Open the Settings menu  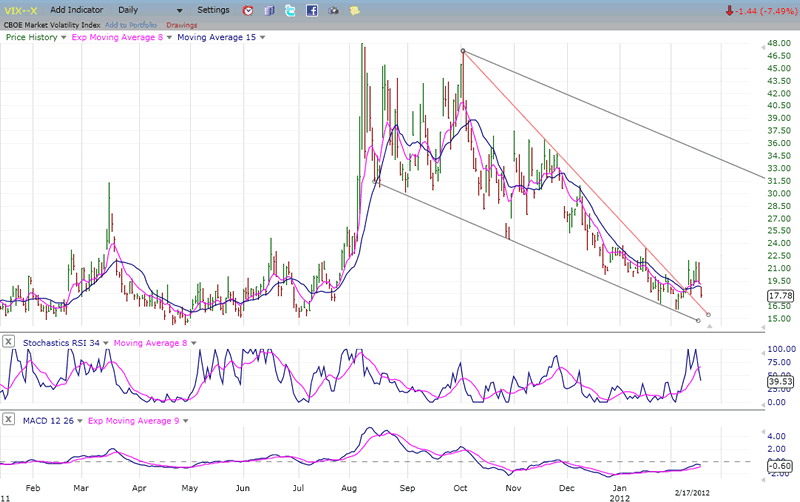tap(213, 10)
